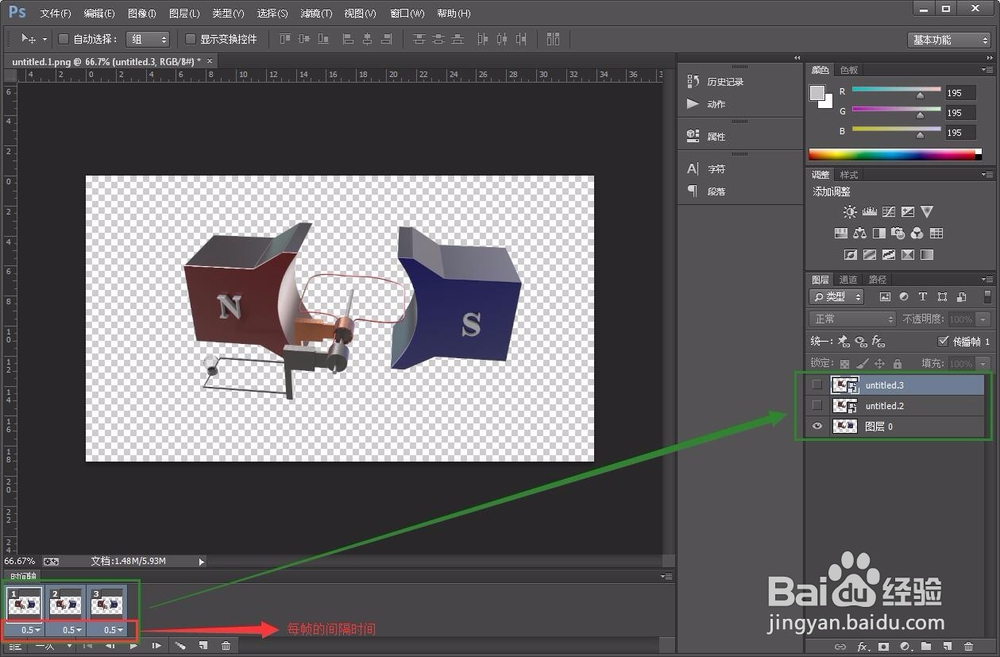Open the layer blend mode dropdown 正常
This screenshot has width=1000, height=657.
[851, 318]
